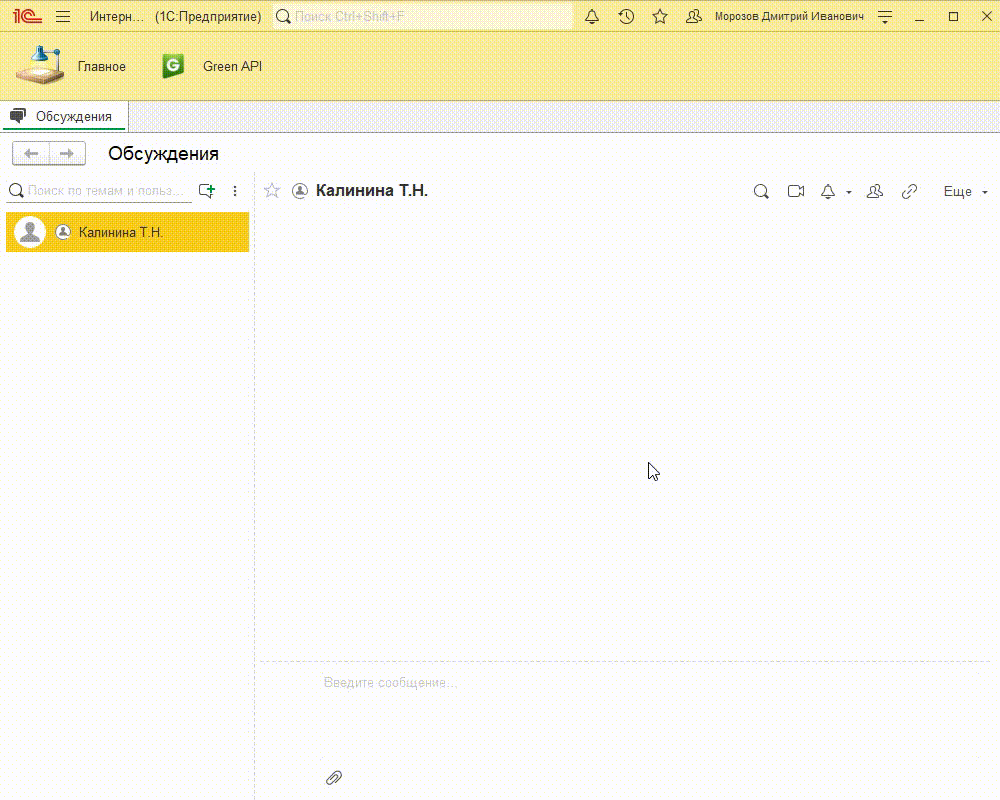Start a video call with Калинина Т.Н.
Viewport: 1000px width, 800px height.
(x=795, y=191)
